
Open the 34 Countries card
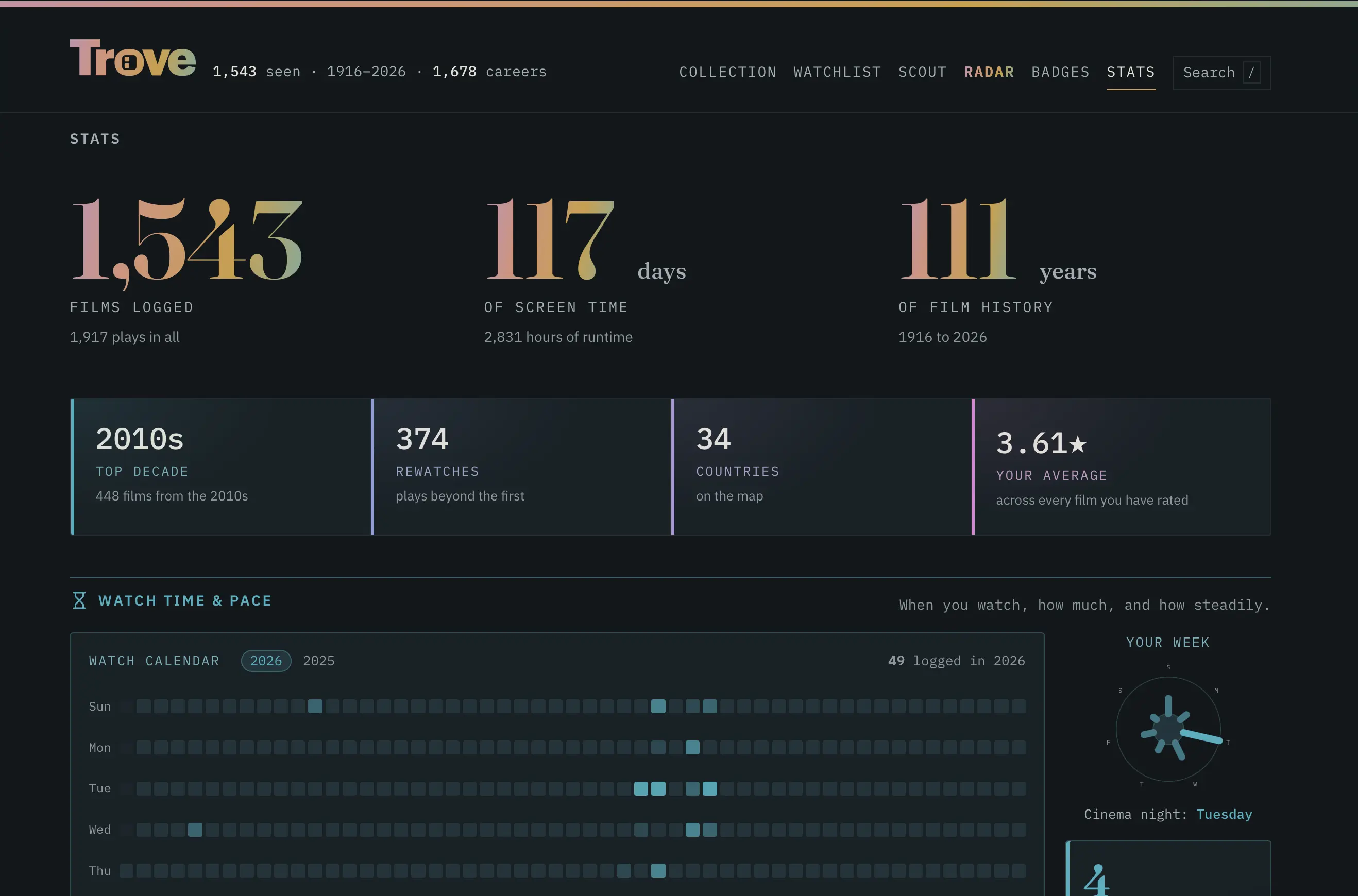[x=821, y=467]
